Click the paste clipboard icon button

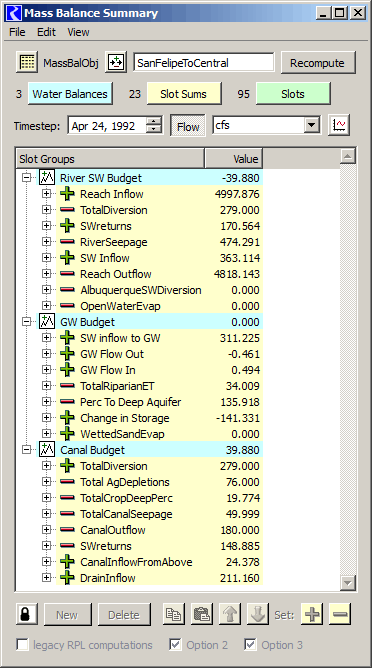(202, 615)
